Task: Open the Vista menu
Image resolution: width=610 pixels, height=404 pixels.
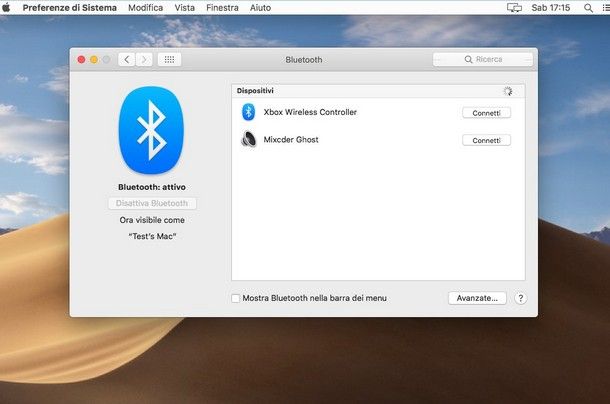Action: point(184,7)
